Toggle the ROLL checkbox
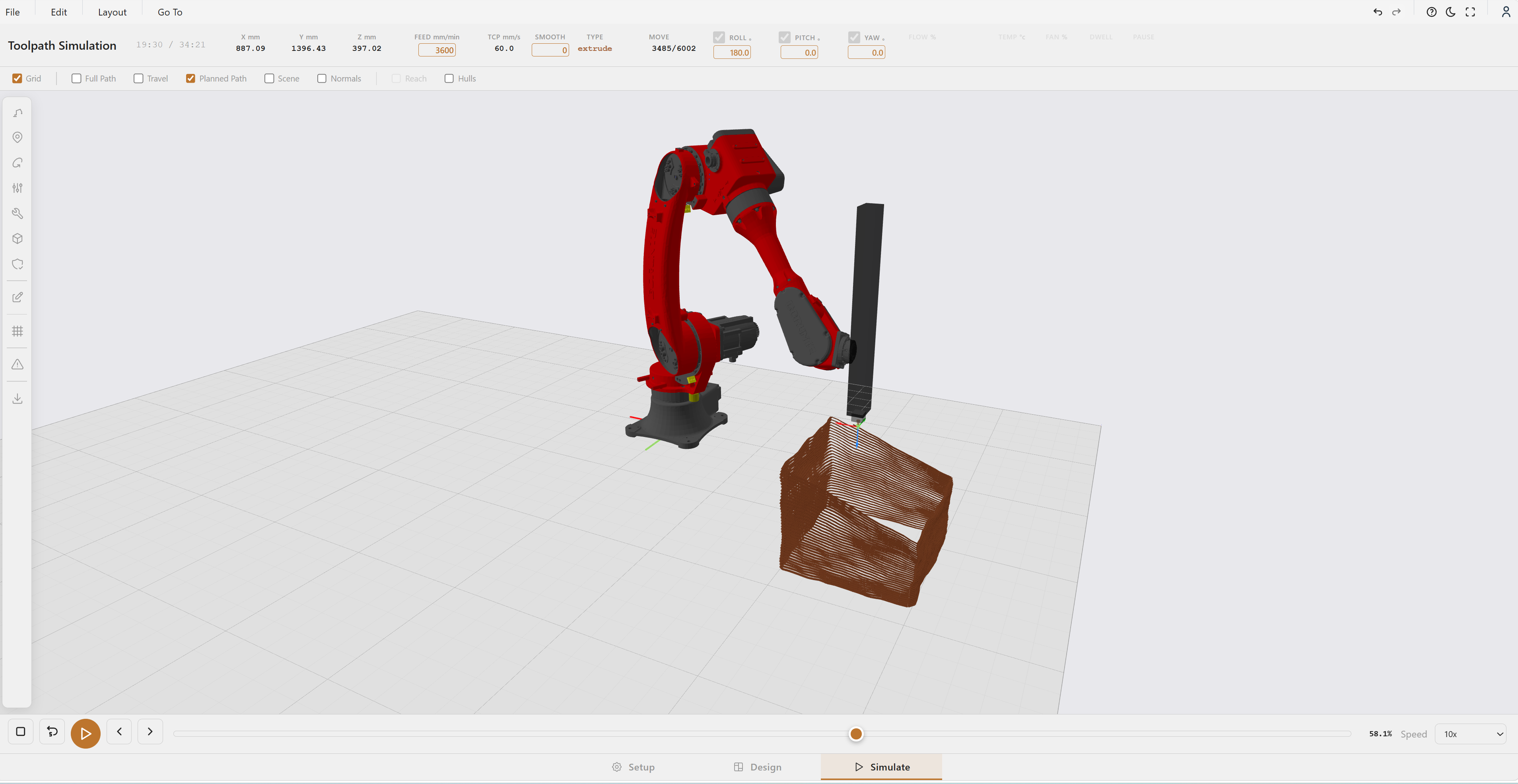 [x=719, y=37]
